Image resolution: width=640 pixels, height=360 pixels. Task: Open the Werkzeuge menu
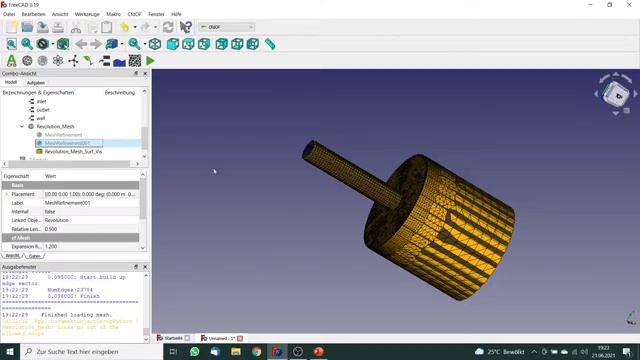pos(87,14)
